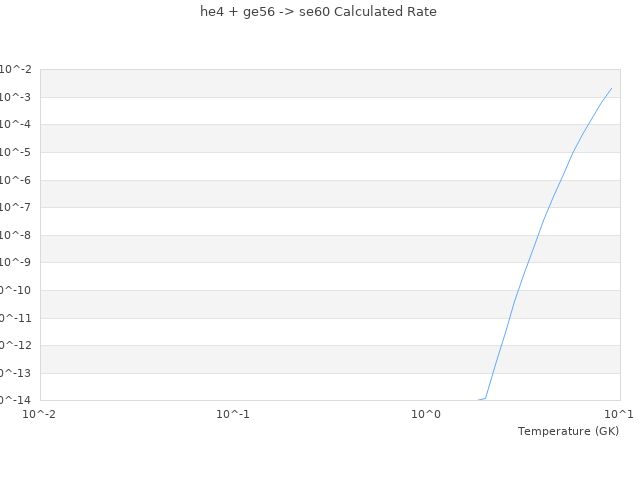Click the 'Temperature (GK)' axis title
This screenshot has width=640, height=480.
pos(568,431)
